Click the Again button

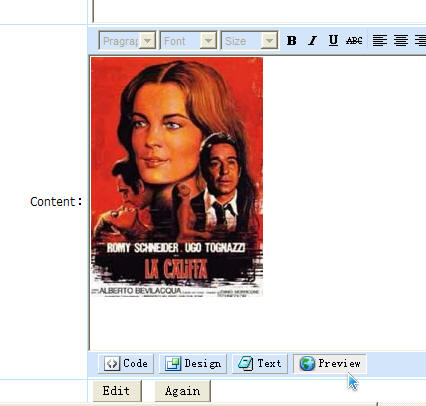(x=183, y=391)
